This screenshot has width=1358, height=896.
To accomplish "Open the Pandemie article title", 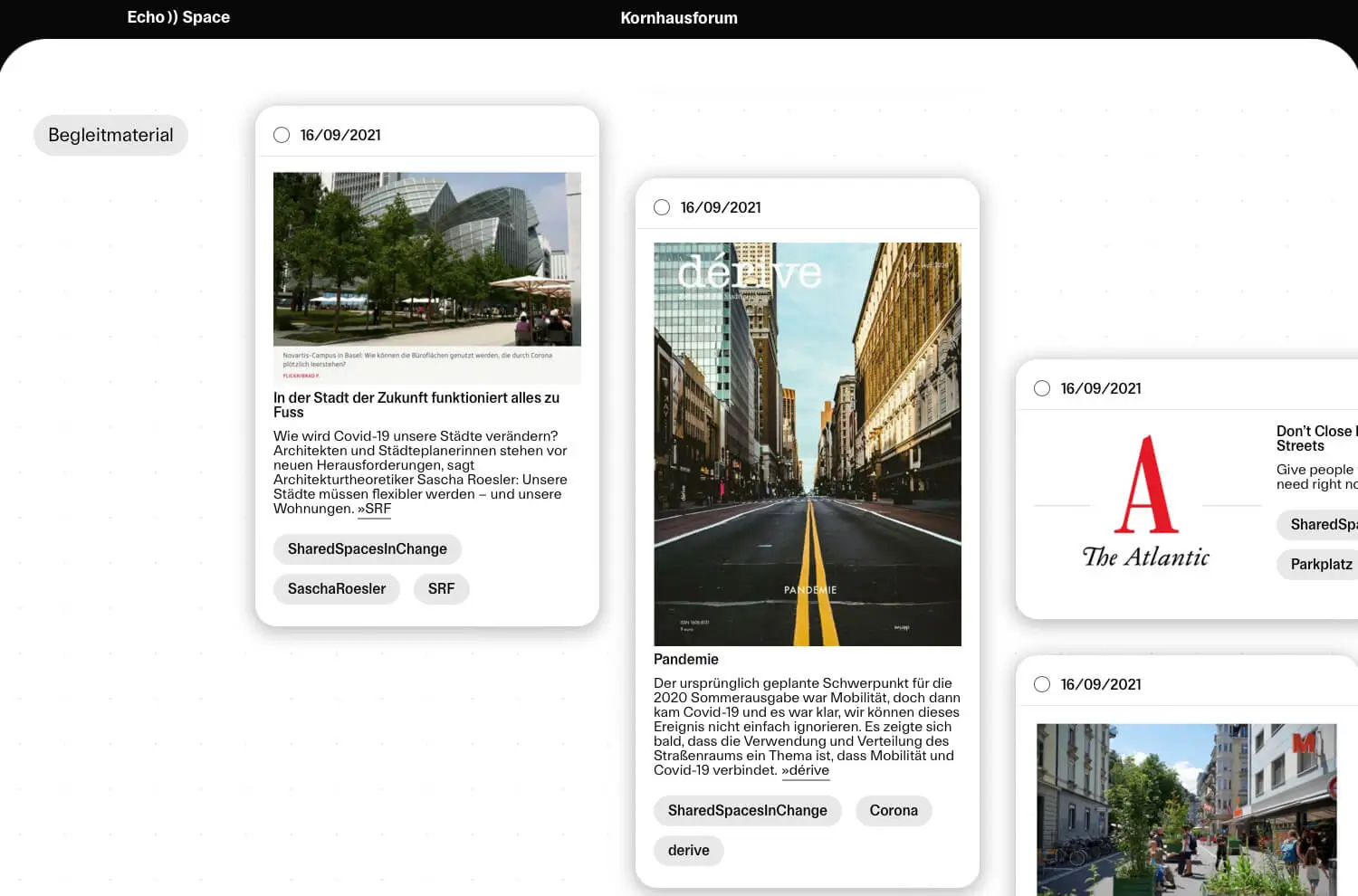I will pyautogui.click(x=685, y=659).
